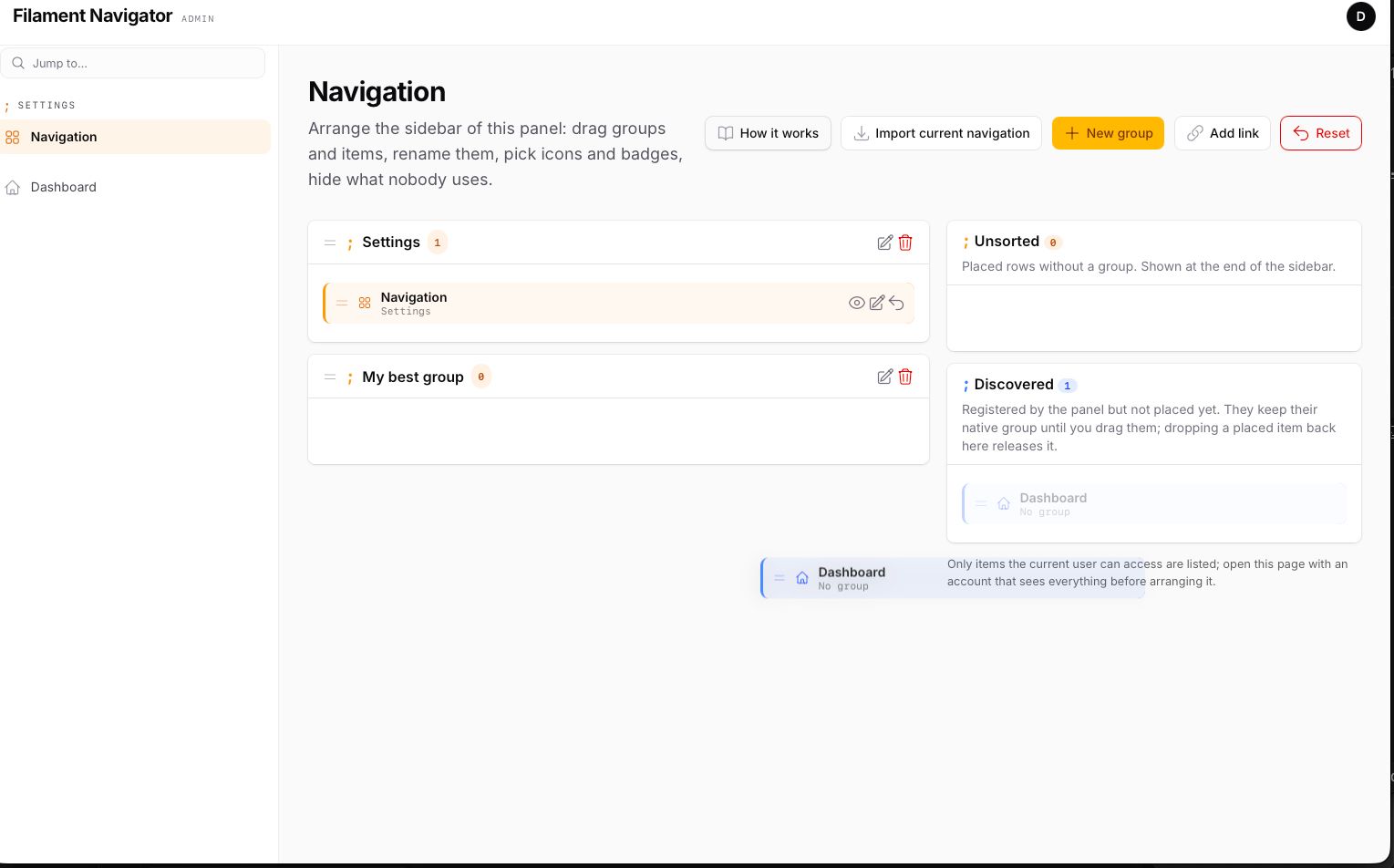Click the home icon of the dragged Dashboard row
Screen dimensions: 1394x868
point(802,578)
